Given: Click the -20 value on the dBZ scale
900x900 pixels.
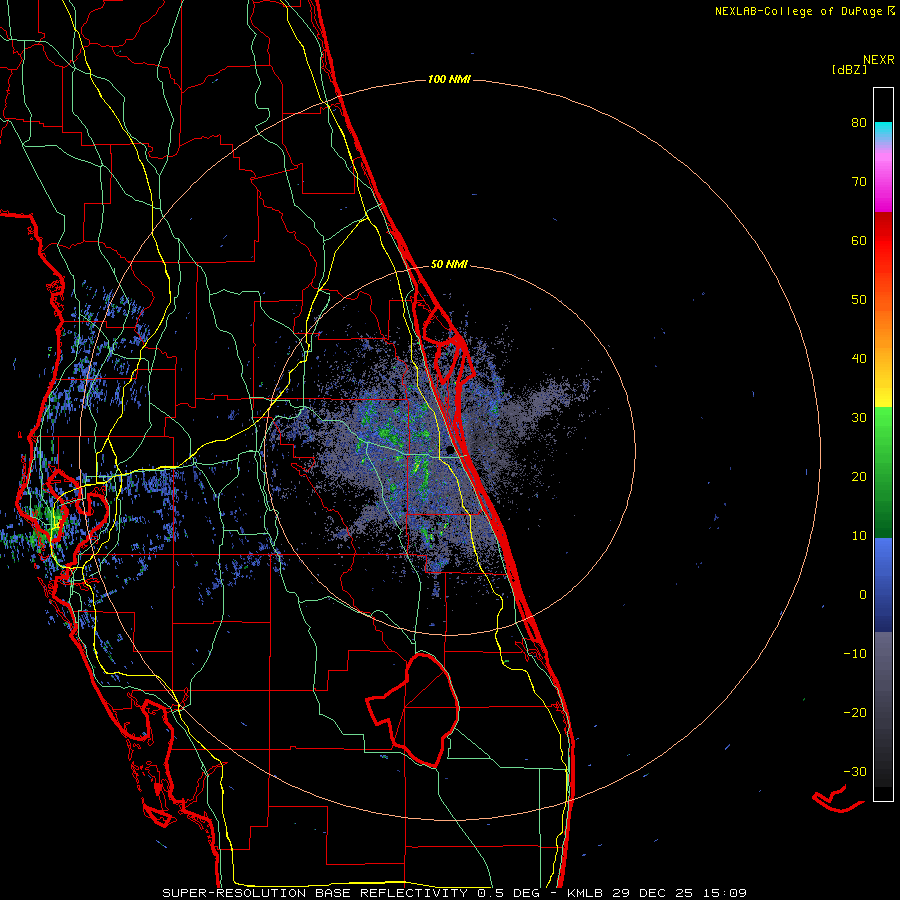Looking at the screenshot, I should point(855,712).
